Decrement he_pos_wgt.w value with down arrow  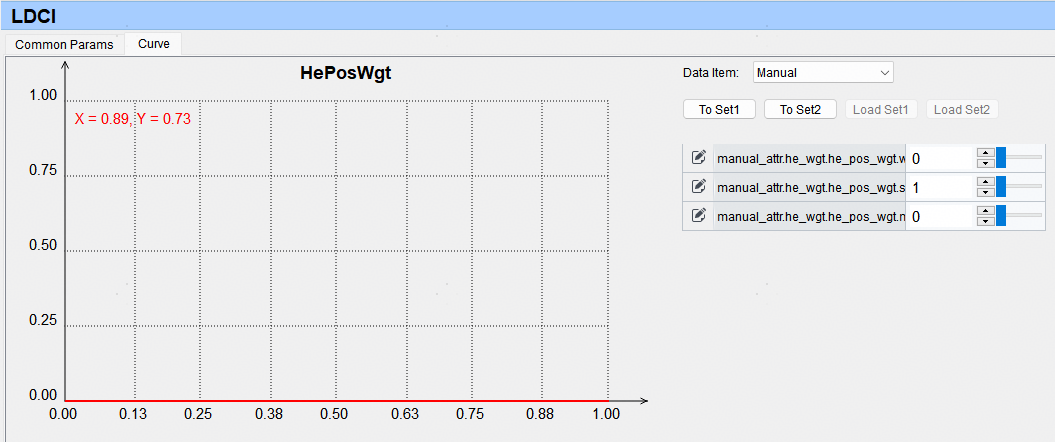985,163
